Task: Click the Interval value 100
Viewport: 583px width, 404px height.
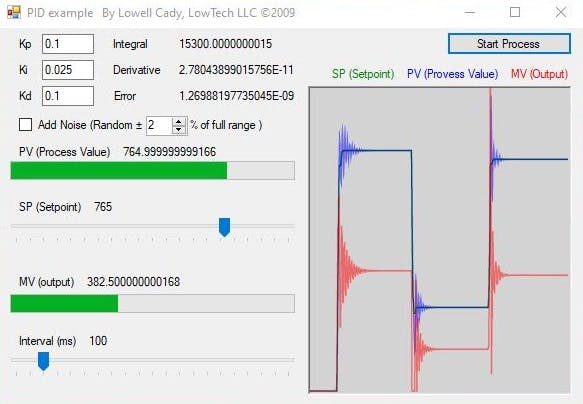Action: (x=98, y=341)
